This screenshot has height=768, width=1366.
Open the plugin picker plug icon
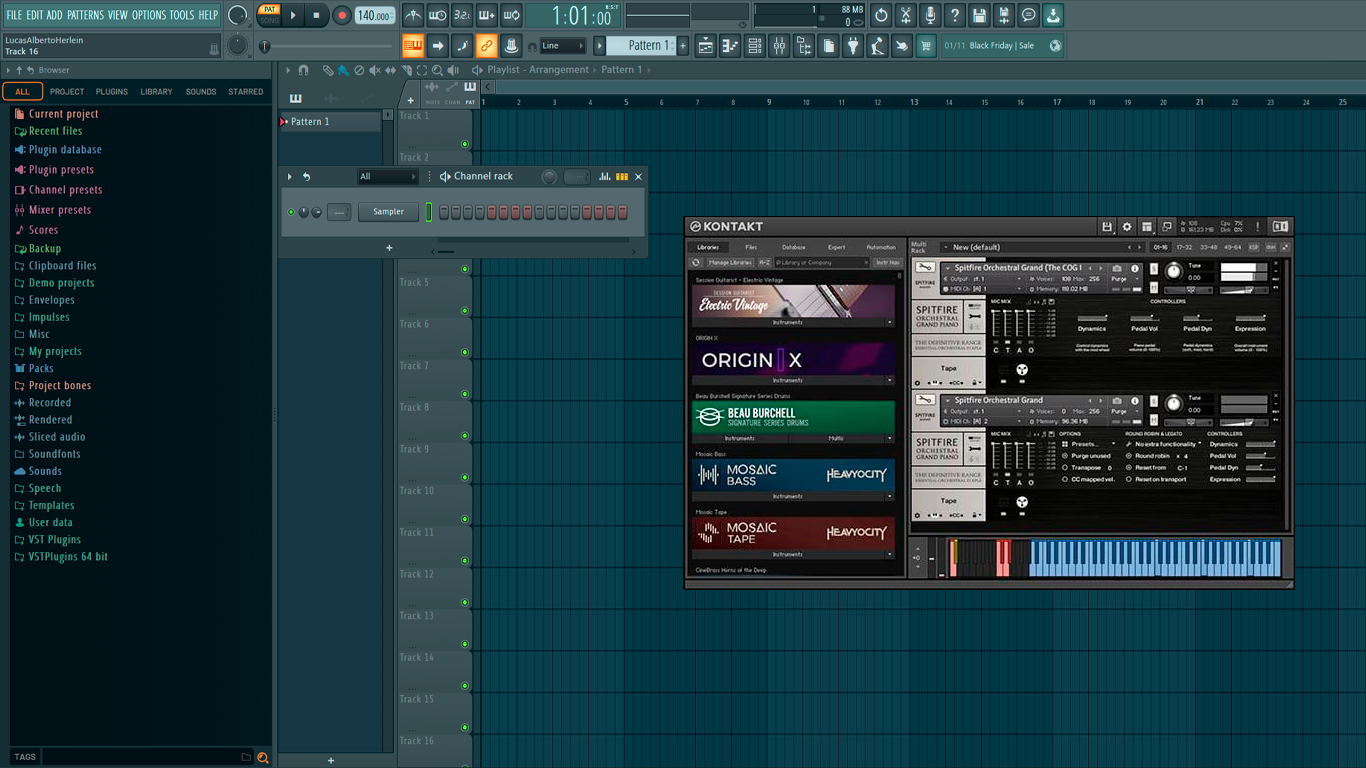[853, 46]
